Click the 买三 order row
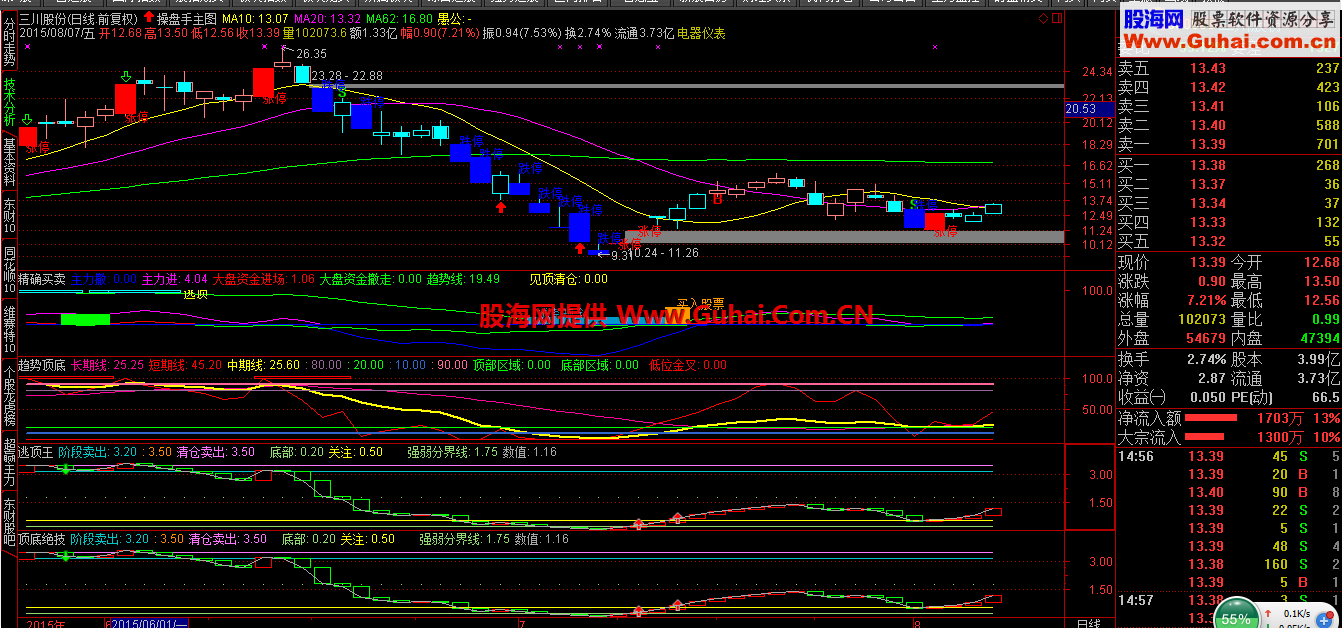Screen dimensions: 1342x628 pyautogui.click(x=1228, y=203)
